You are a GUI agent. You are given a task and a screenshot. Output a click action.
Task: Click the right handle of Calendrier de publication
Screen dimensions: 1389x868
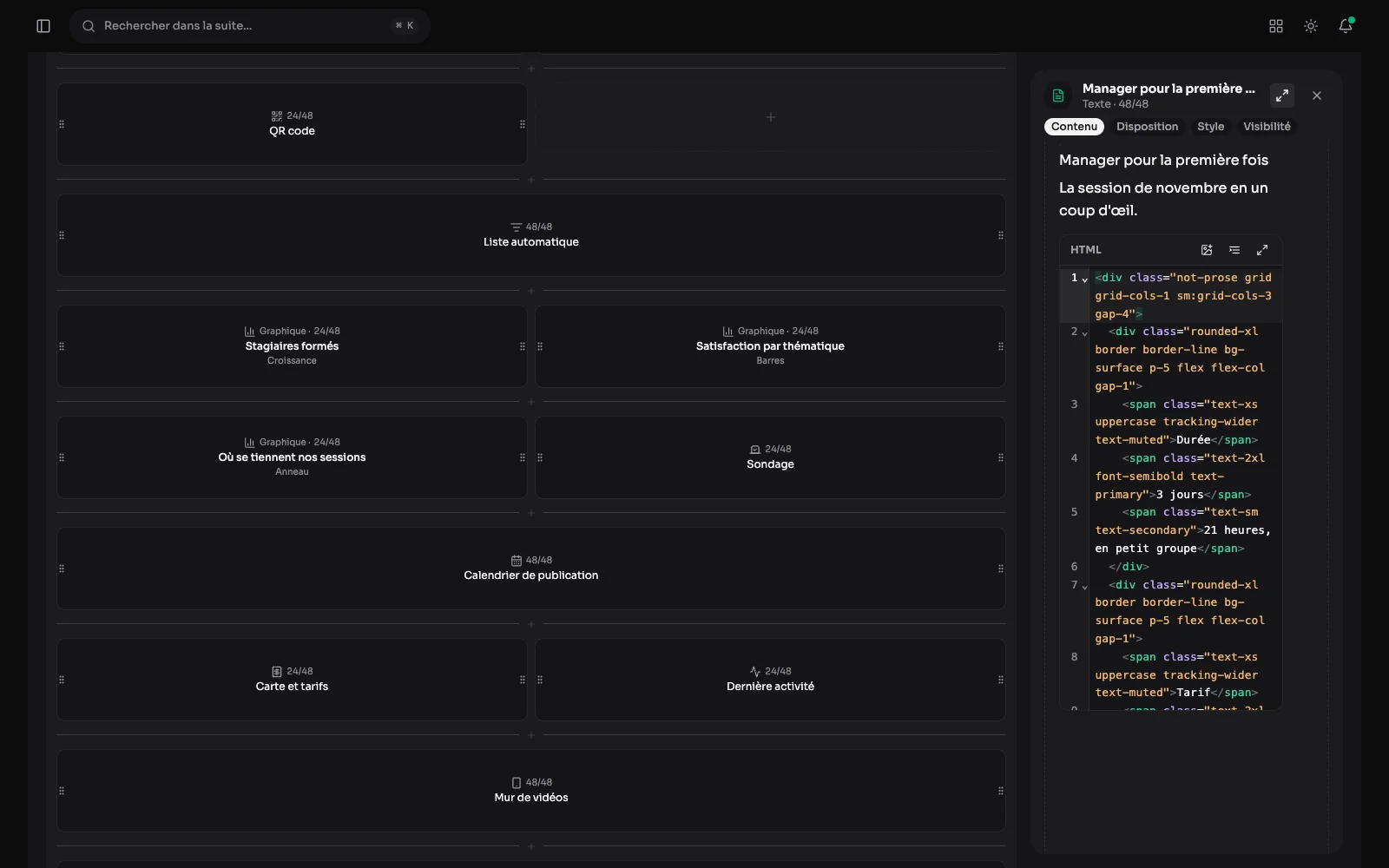tap(1001, 569)
